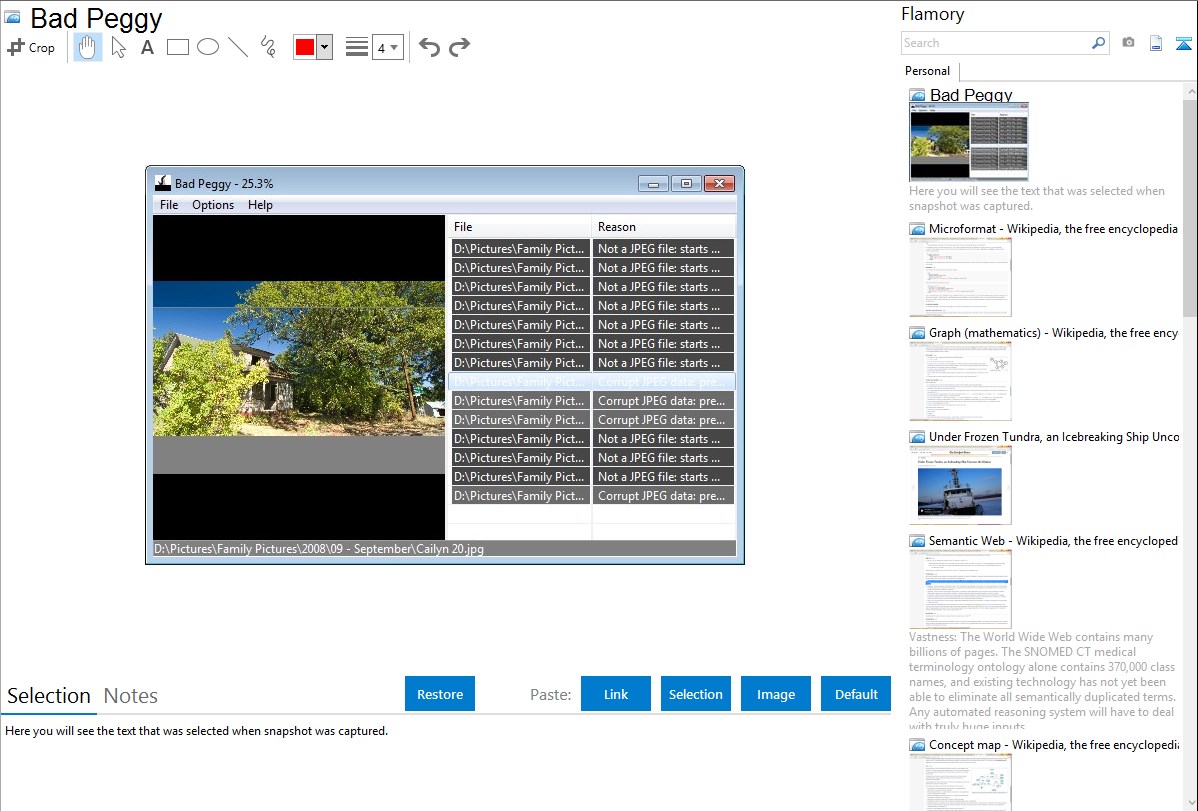Viewport: 1198px width, 811px height.
Task: Pick the ellipse shape tool
Action: [x=208, y=47]
